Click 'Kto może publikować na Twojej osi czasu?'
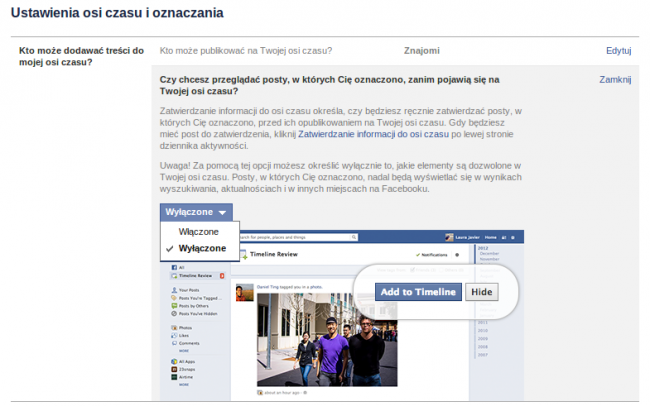The width and height of the screenshot is (650, 406). click(246, 51)
